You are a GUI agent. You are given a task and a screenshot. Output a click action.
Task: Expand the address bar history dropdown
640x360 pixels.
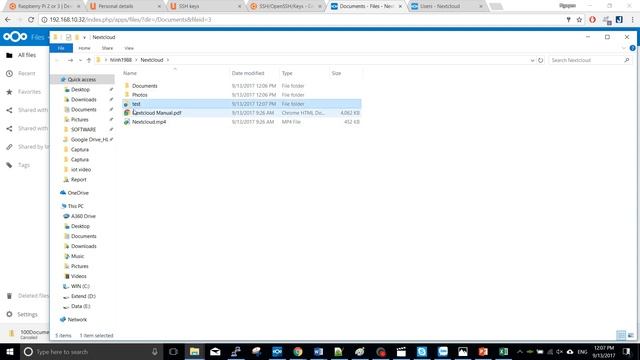pyautogui.click(x=532, y=60)
